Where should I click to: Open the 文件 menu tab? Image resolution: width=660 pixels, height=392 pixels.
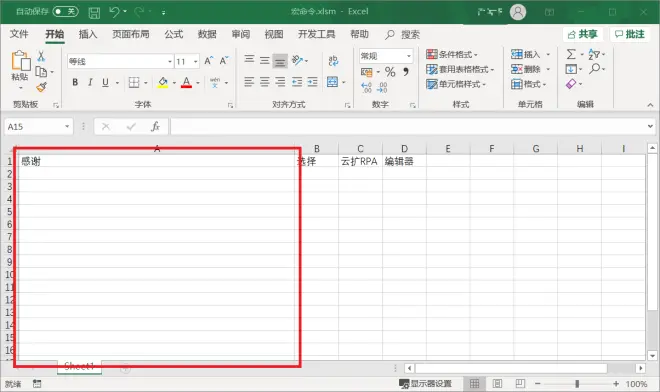pyautogui.click(x=19, y=34)
